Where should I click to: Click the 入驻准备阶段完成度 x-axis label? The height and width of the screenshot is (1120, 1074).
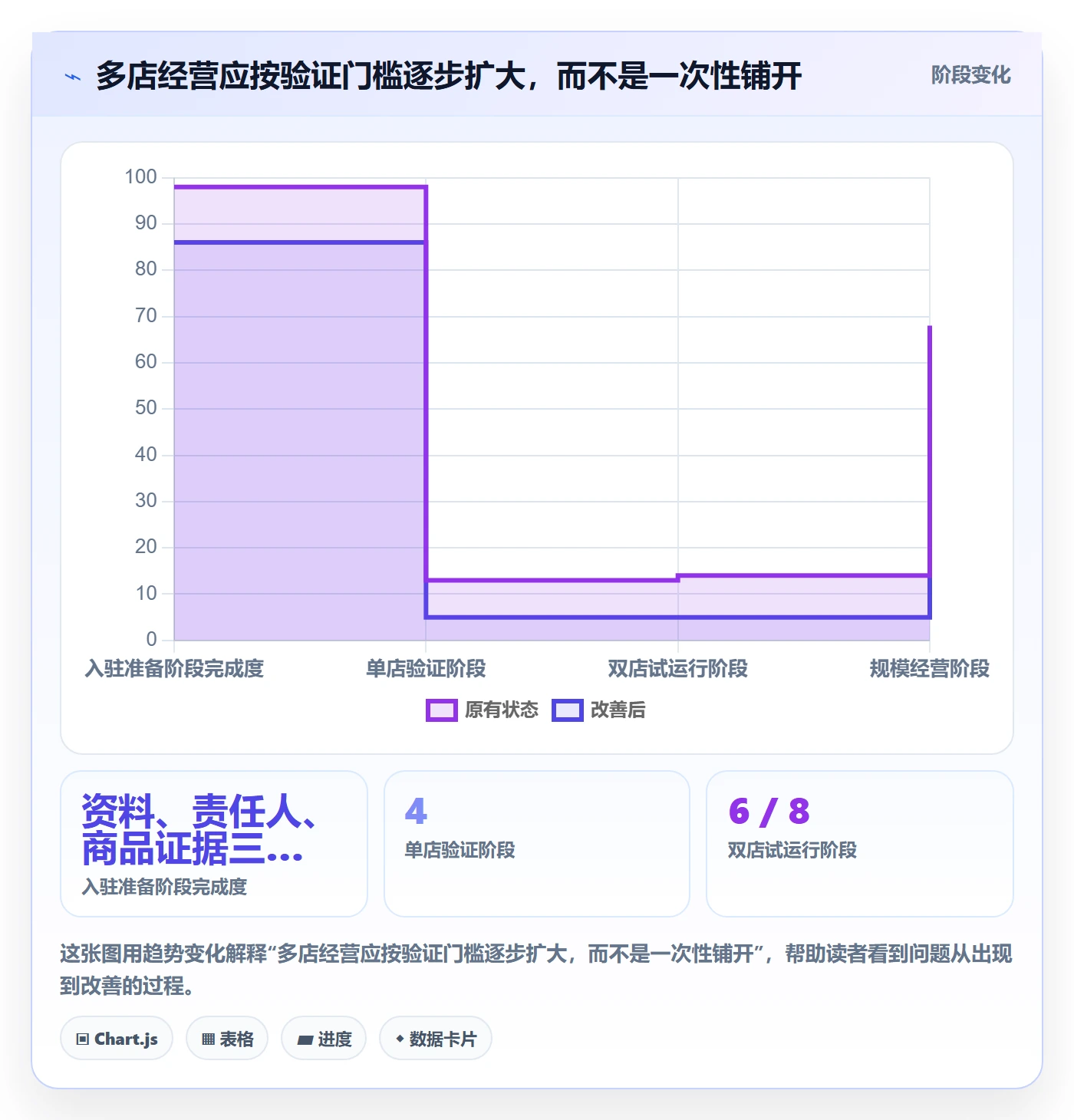174,669
